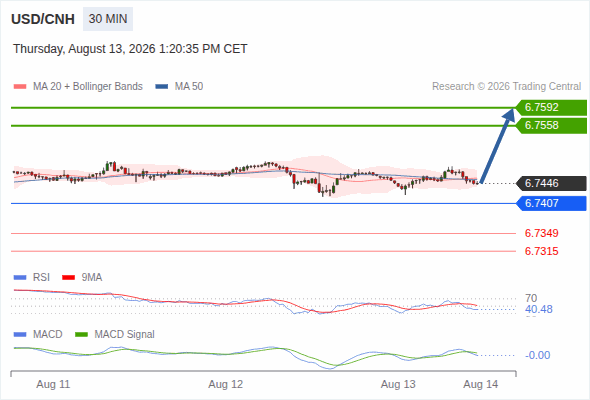Click the 6.7407 blue pivot label
The width and height of the screenshot is (590, 400).
pos(551,204)
